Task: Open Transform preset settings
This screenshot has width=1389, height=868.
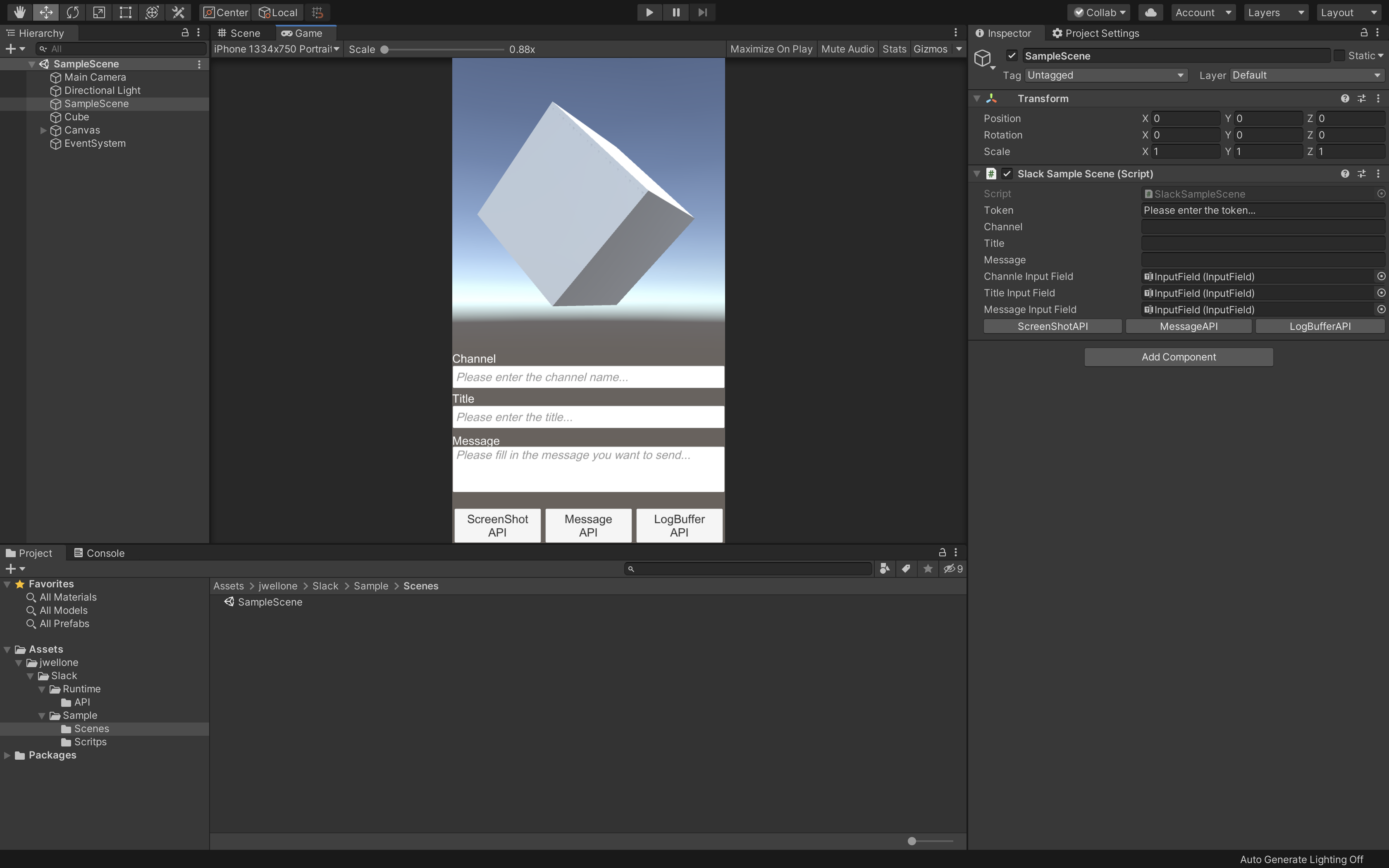Action: [x=1361, y=98]
